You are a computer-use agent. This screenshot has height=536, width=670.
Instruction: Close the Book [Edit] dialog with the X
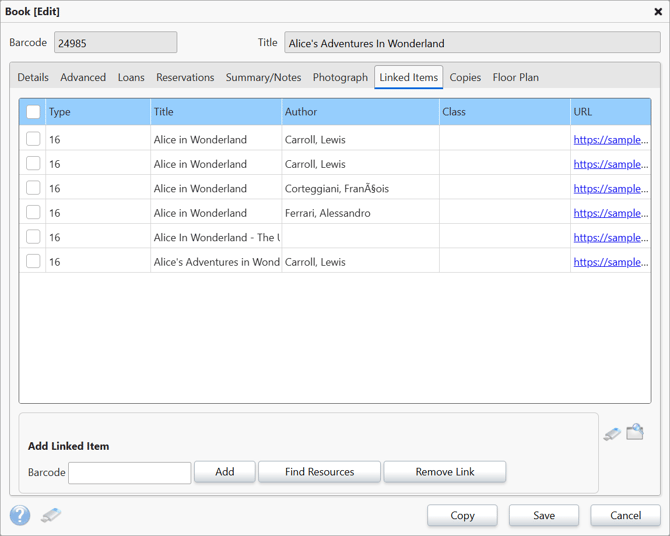click(658, 12)
